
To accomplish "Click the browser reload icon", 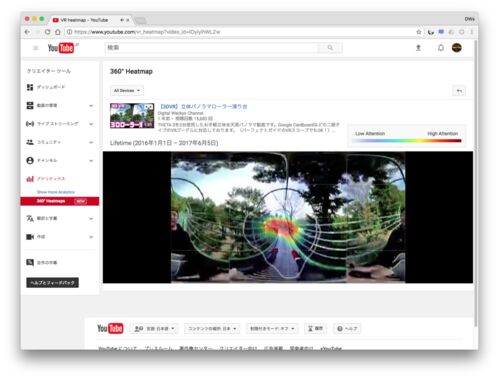I will pos(47,32).
